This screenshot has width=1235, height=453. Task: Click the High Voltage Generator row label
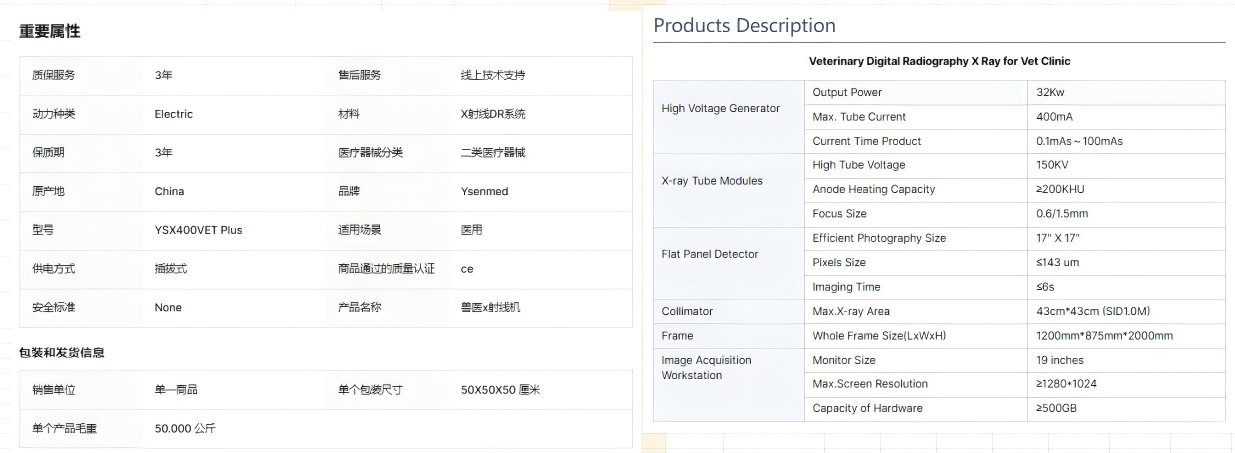(720, 109)
